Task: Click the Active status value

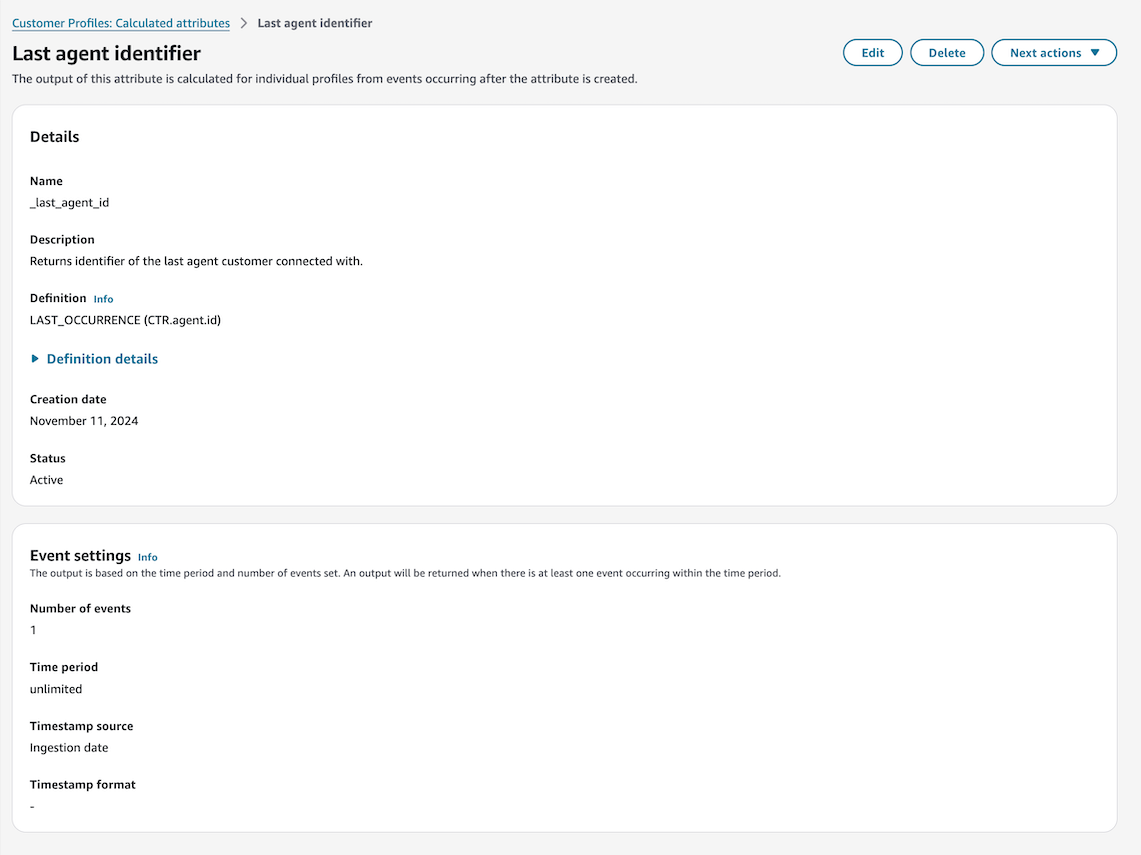Action: tap(47, 480)
